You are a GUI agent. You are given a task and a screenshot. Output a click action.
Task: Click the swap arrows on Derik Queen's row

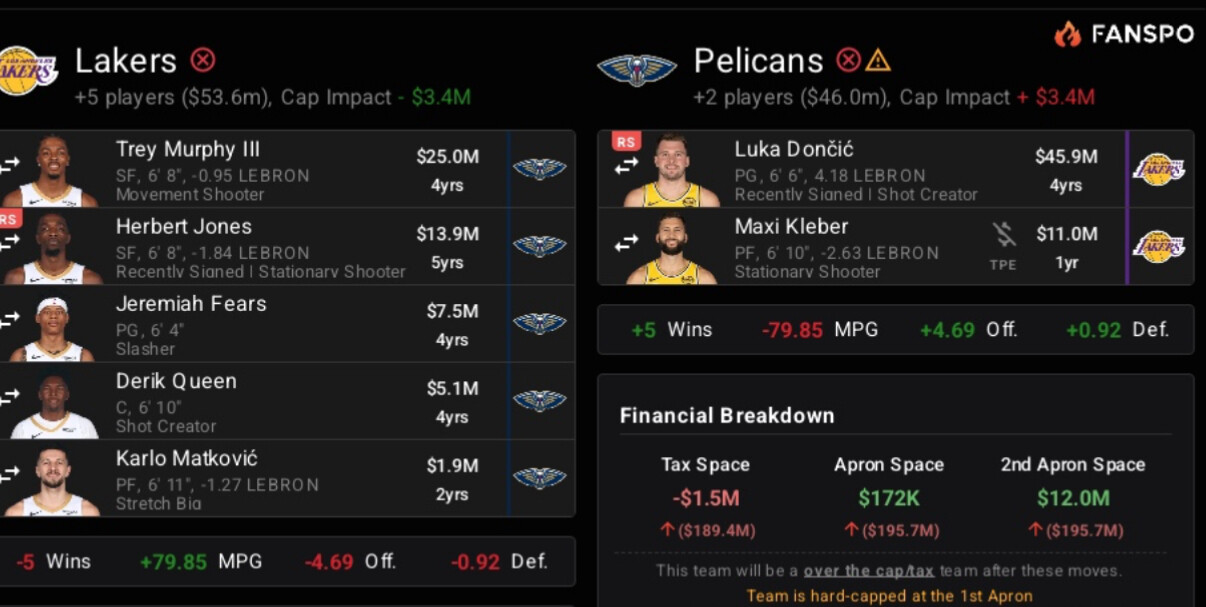tap(9, 399)
